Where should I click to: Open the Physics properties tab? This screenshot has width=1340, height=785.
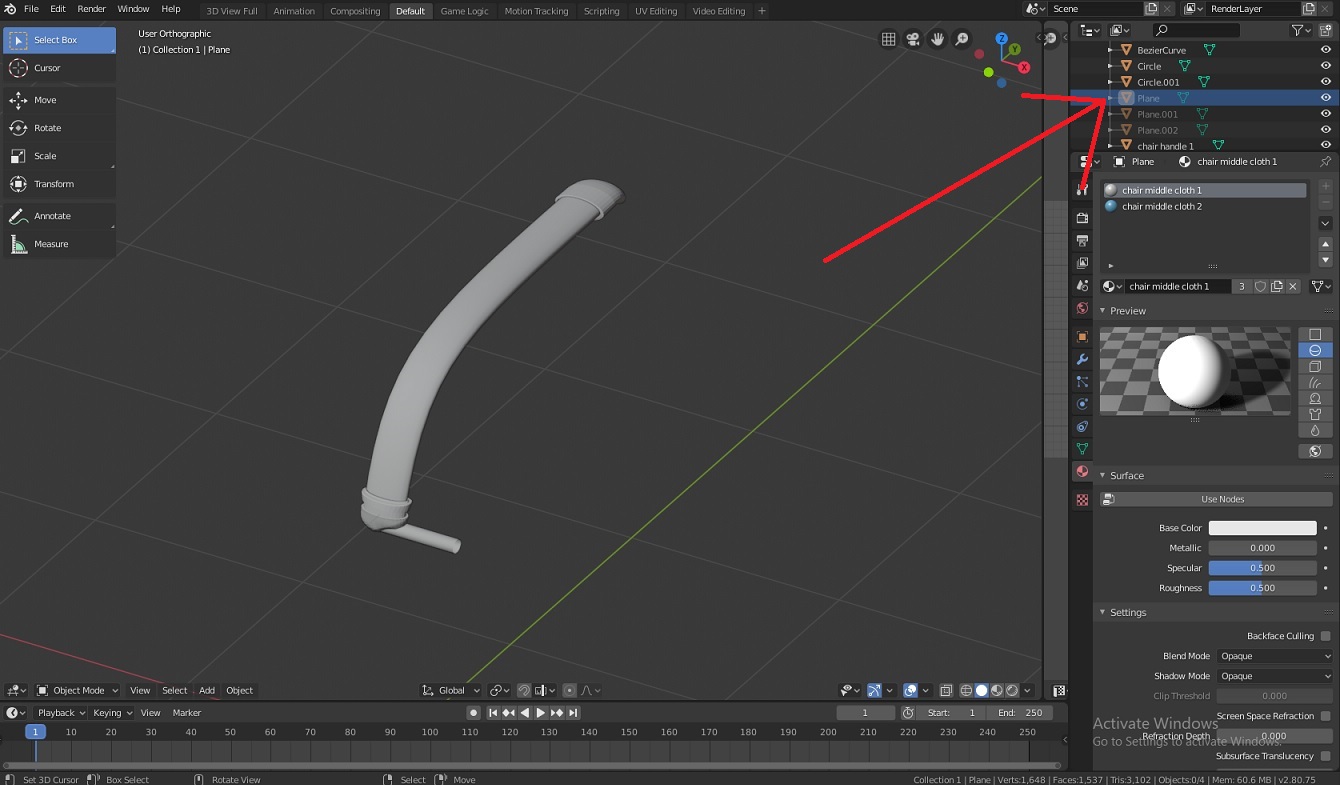click(x=1082, y=404)
